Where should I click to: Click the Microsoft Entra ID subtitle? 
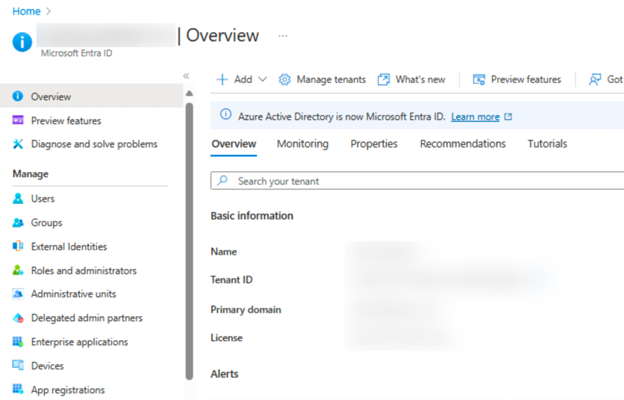76,53
